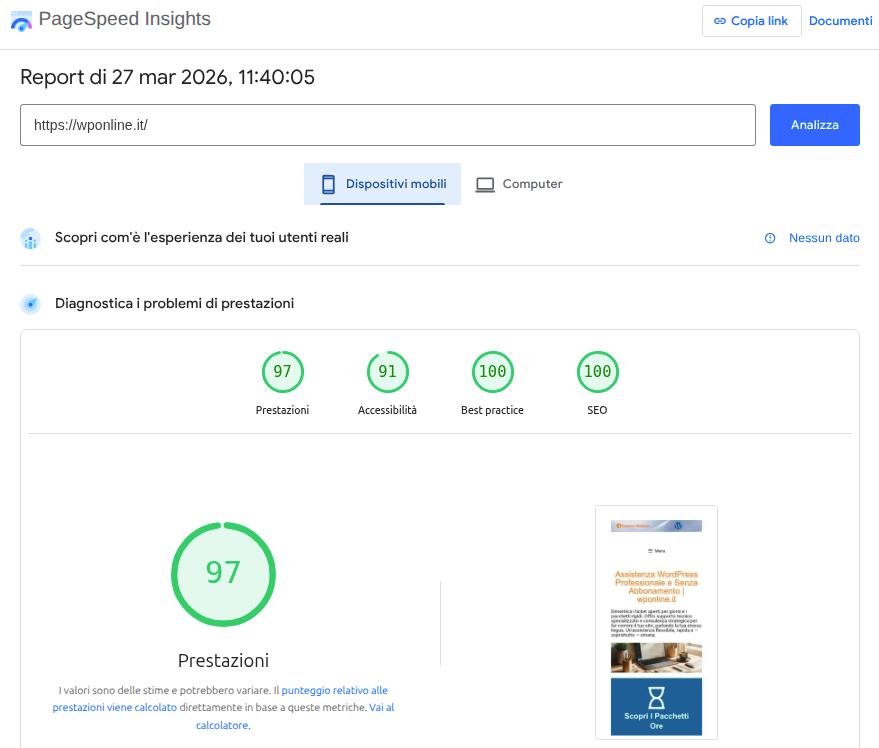879x748 pixels.
Task: Click the computer monitor icon
Action: [x=485, y=184]
